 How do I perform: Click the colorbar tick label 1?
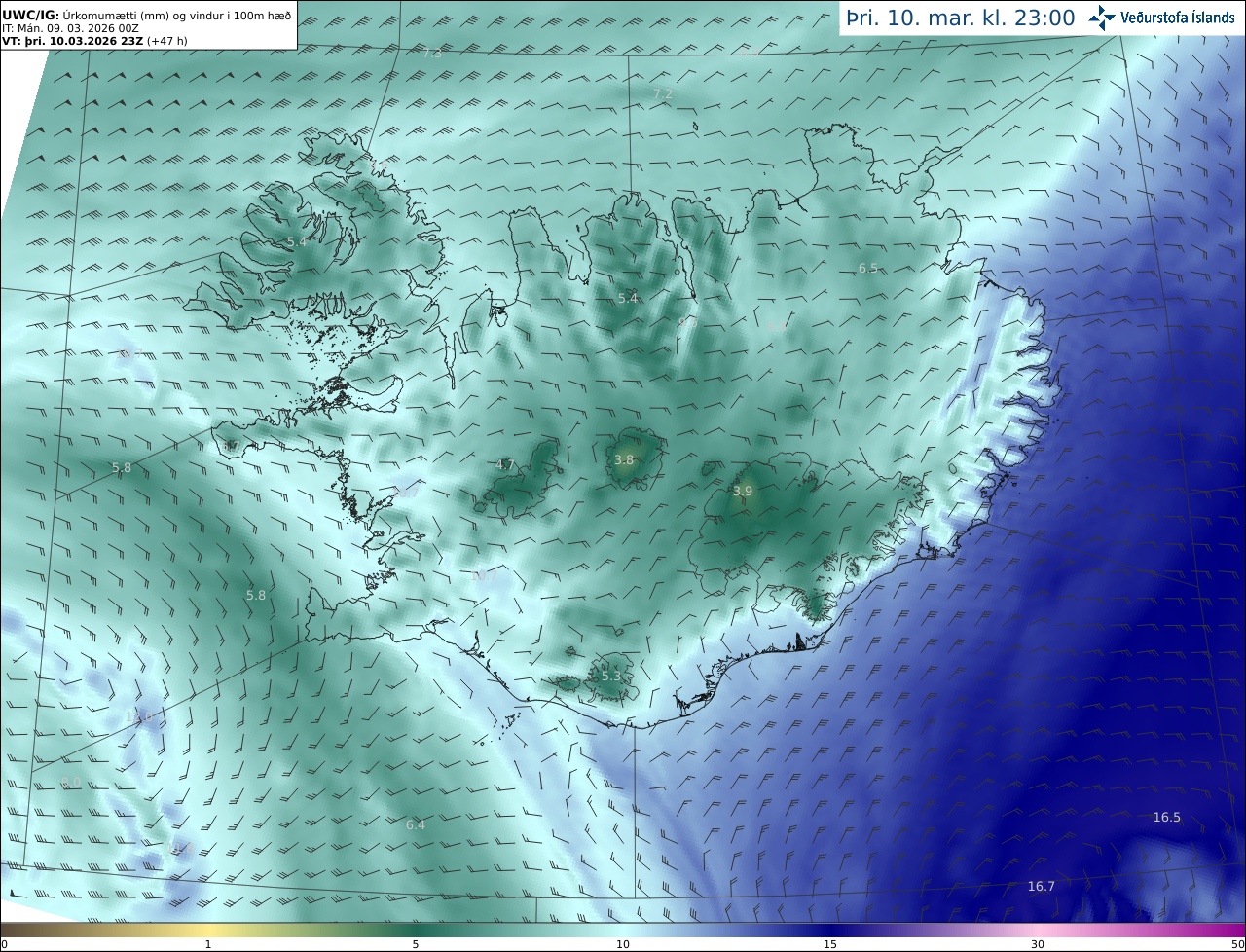[x=208, y=944]
